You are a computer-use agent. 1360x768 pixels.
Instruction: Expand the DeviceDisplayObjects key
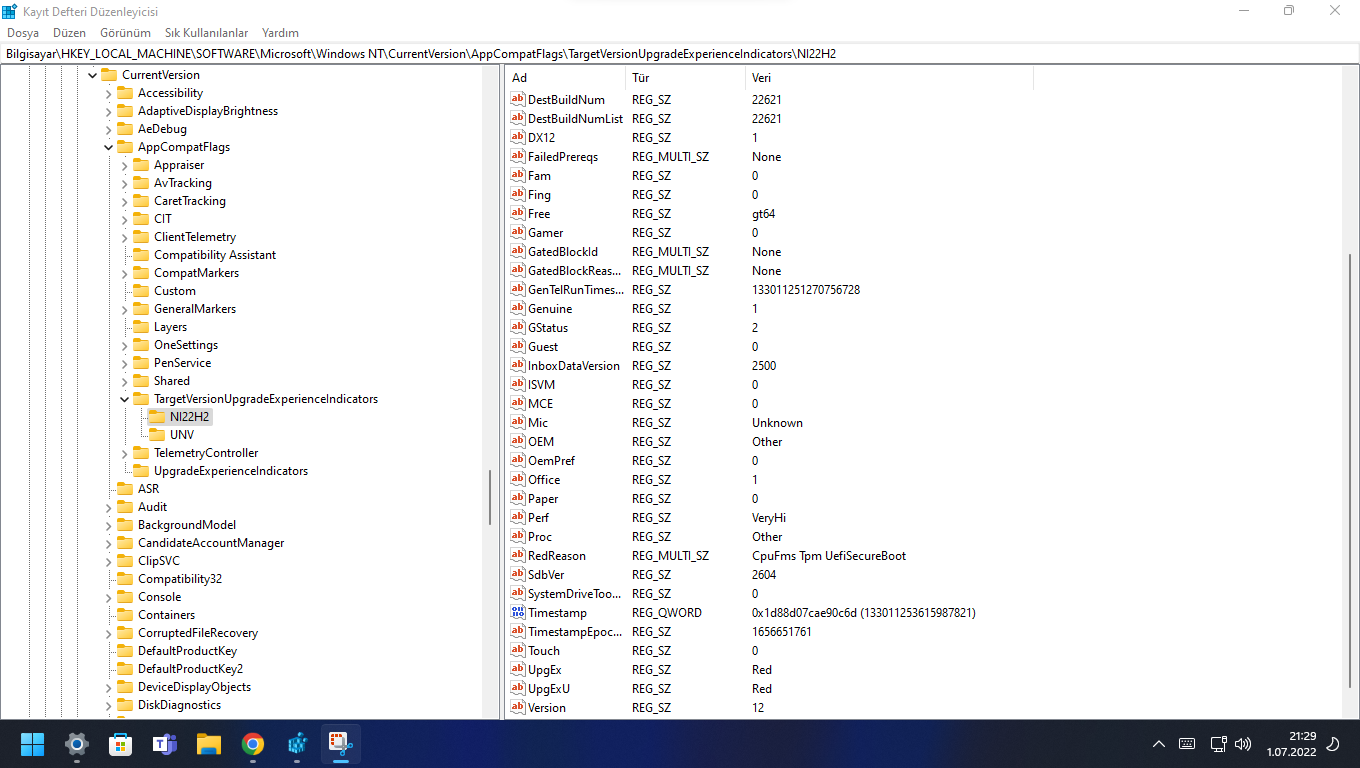pyautogui.click(x=108, y=687)
